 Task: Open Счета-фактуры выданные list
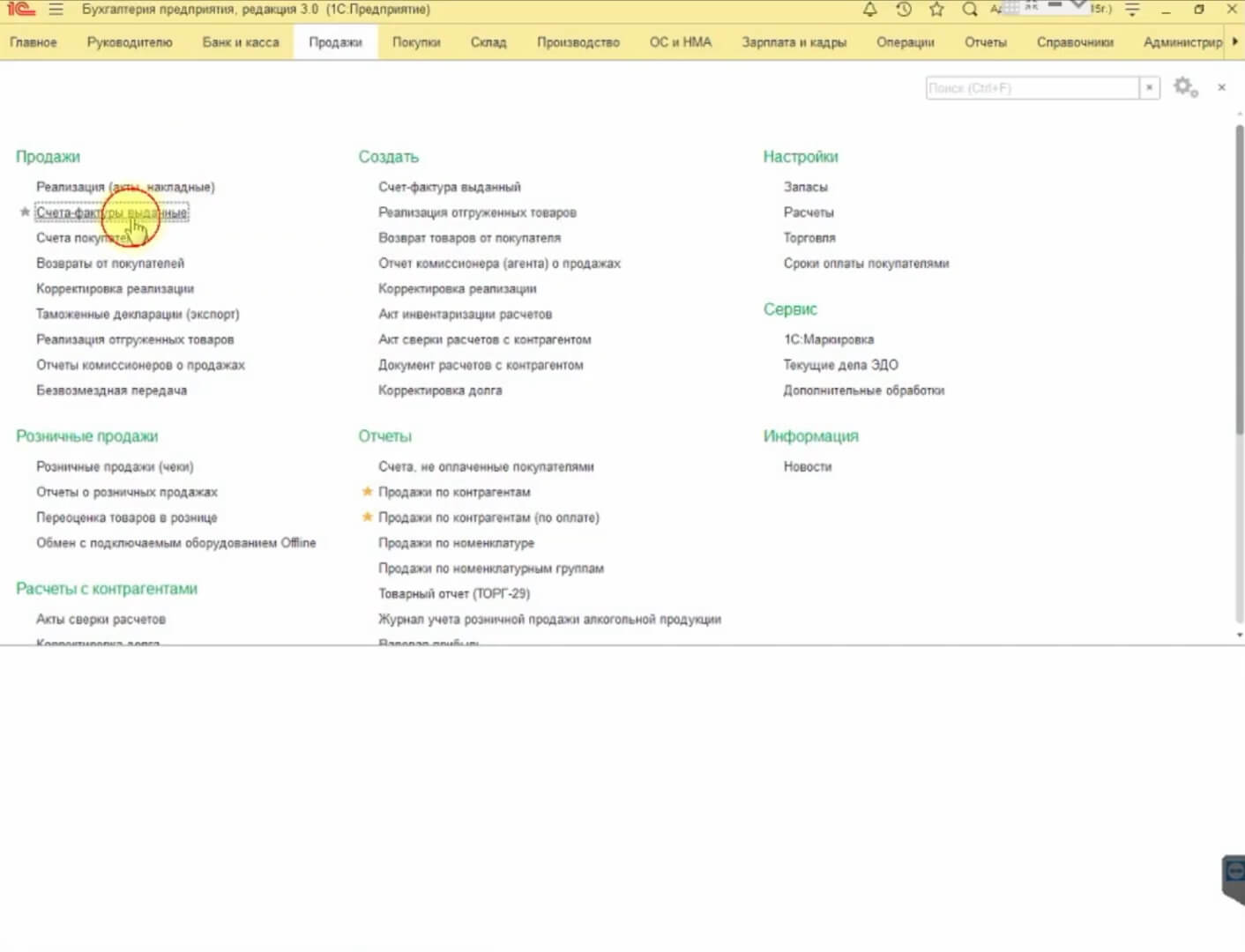point(112,212)
